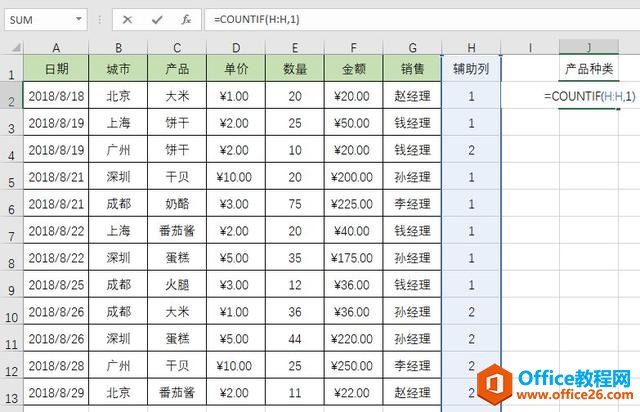This screenshot has width=640, height=412.
Task: Select the 金额 header cell
Action: coord(353,69)
